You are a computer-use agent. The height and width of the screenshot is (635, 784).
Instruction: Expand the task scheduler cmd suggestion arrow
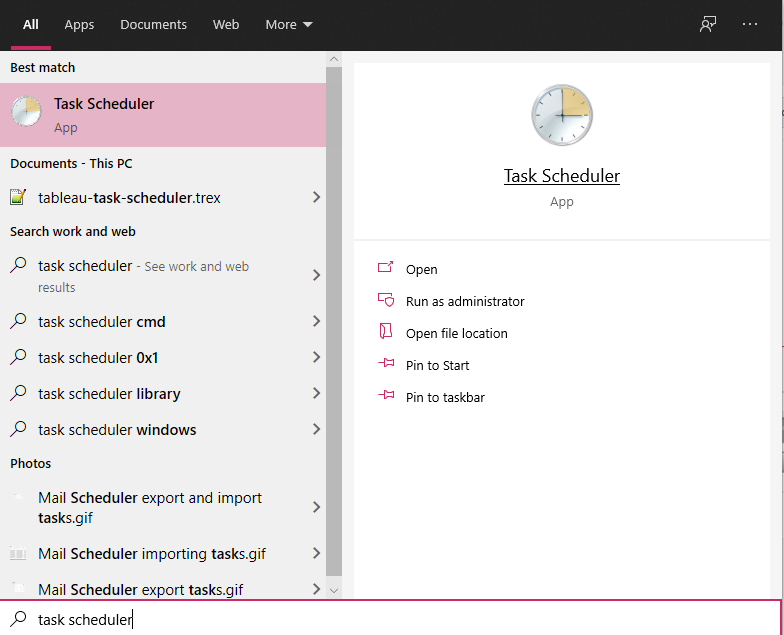(316, 322)
